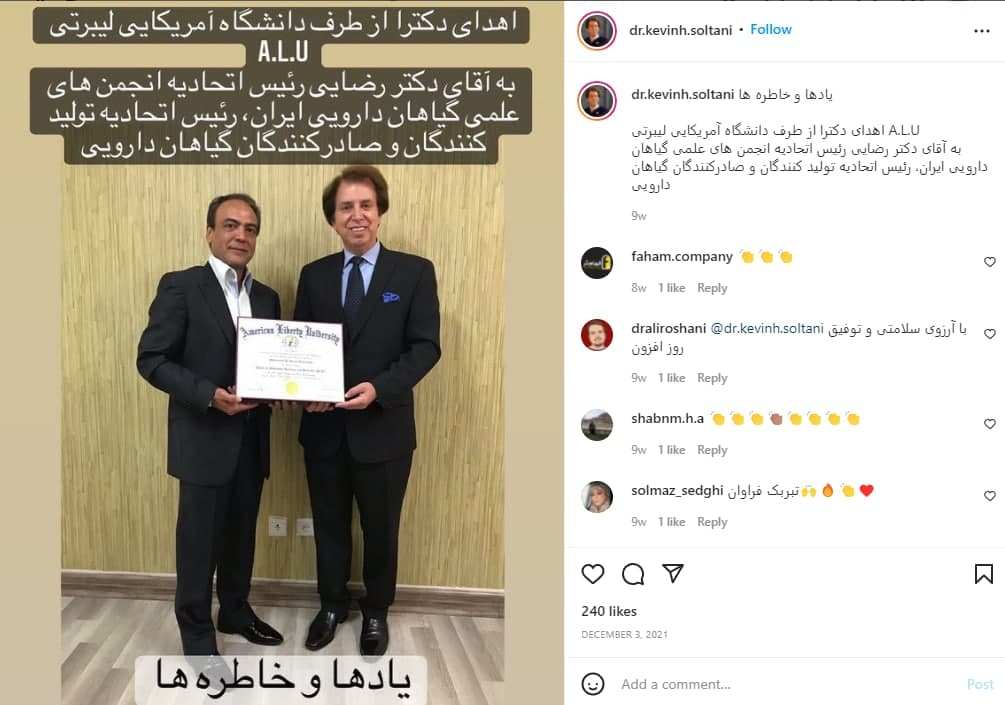Like draliroshani's comment heart
1005x705 pixels.
click(990, 334)
